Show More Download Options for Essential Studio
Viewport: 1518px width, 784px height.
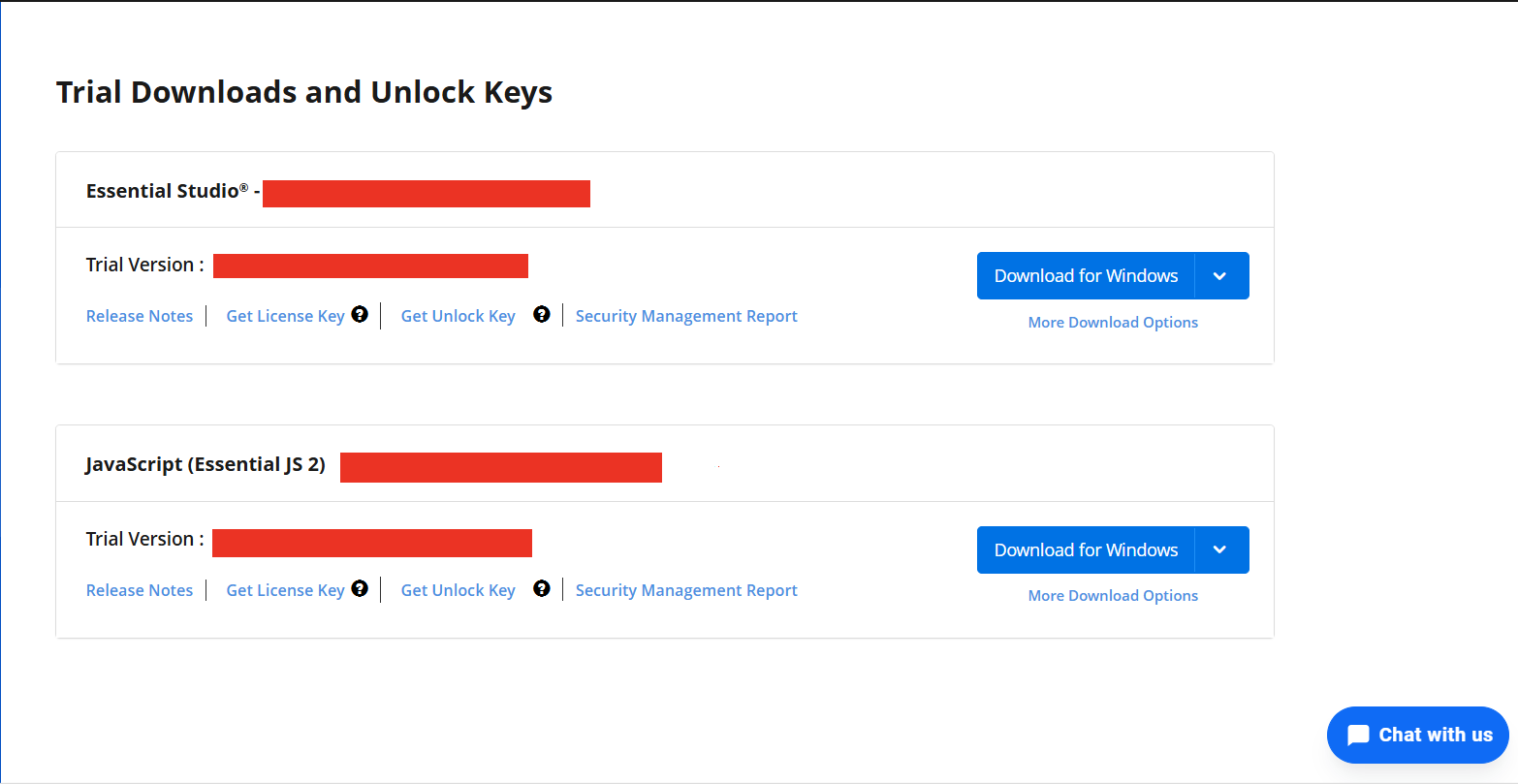(x=1113, y=323)
